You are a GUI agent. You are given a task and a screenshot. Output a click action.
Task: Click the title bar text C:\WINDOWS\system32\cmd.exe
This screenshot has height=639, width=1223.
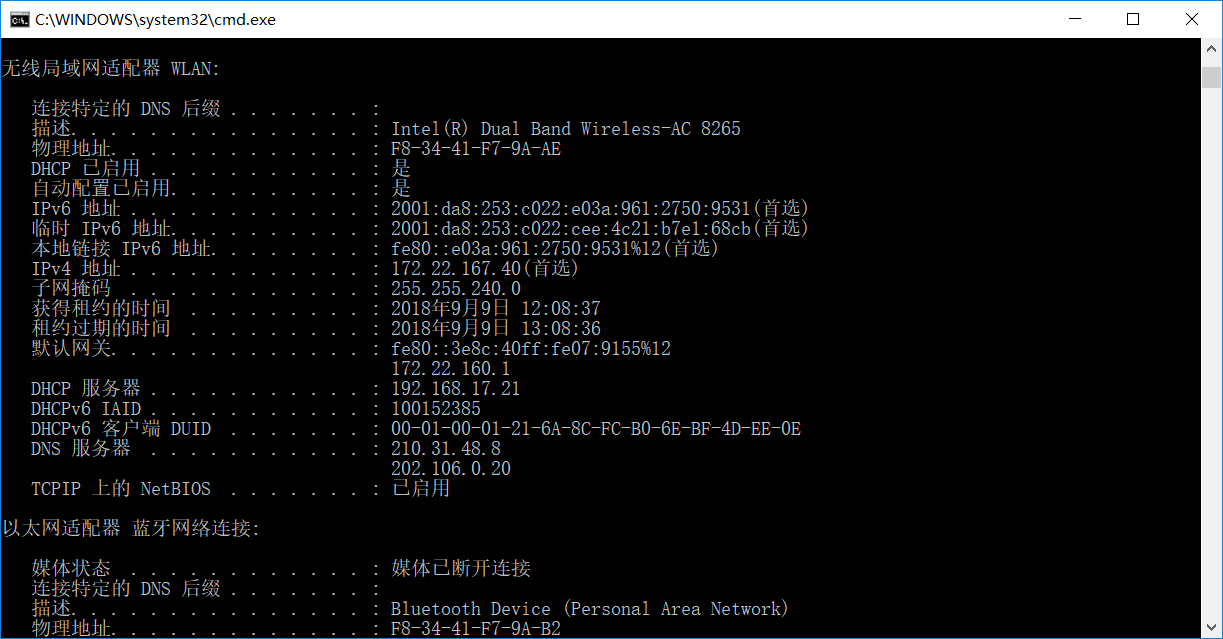[x=155, y=19]
